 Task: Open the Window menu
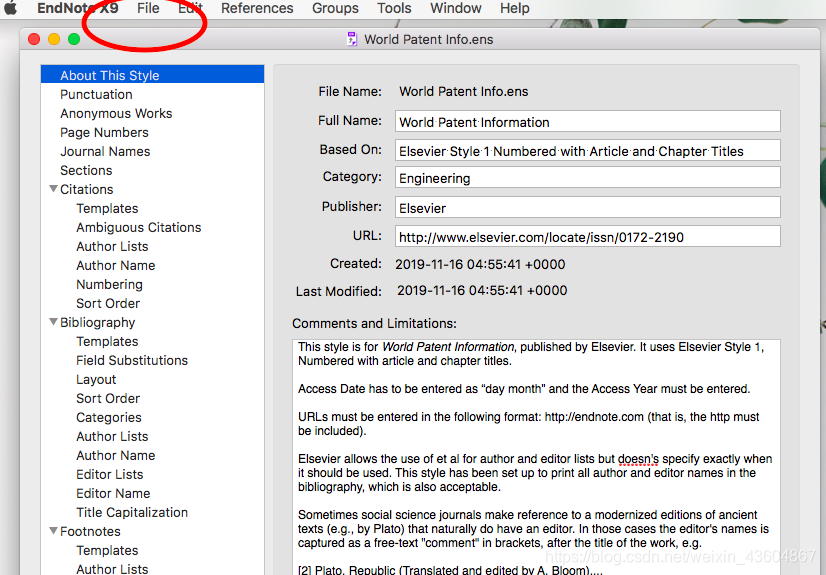coord(456,8)
